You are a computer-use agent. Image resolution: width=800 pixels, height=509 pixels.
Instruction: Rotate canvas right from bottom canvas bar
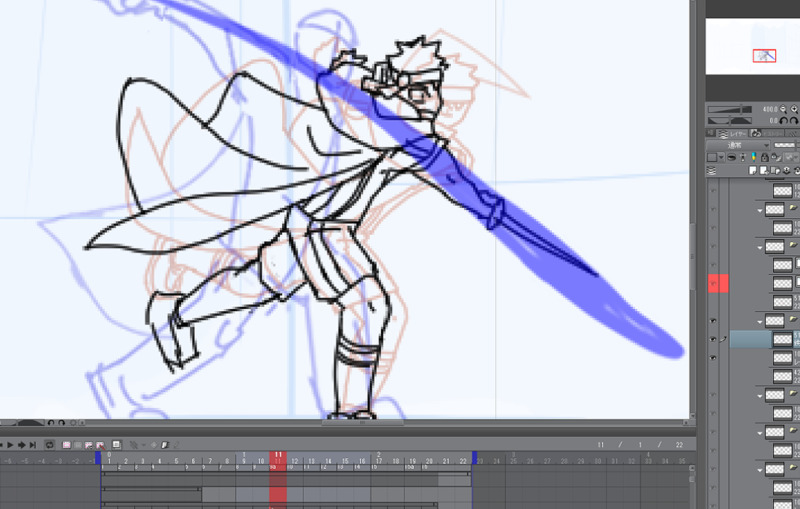[x=61, y=423]
